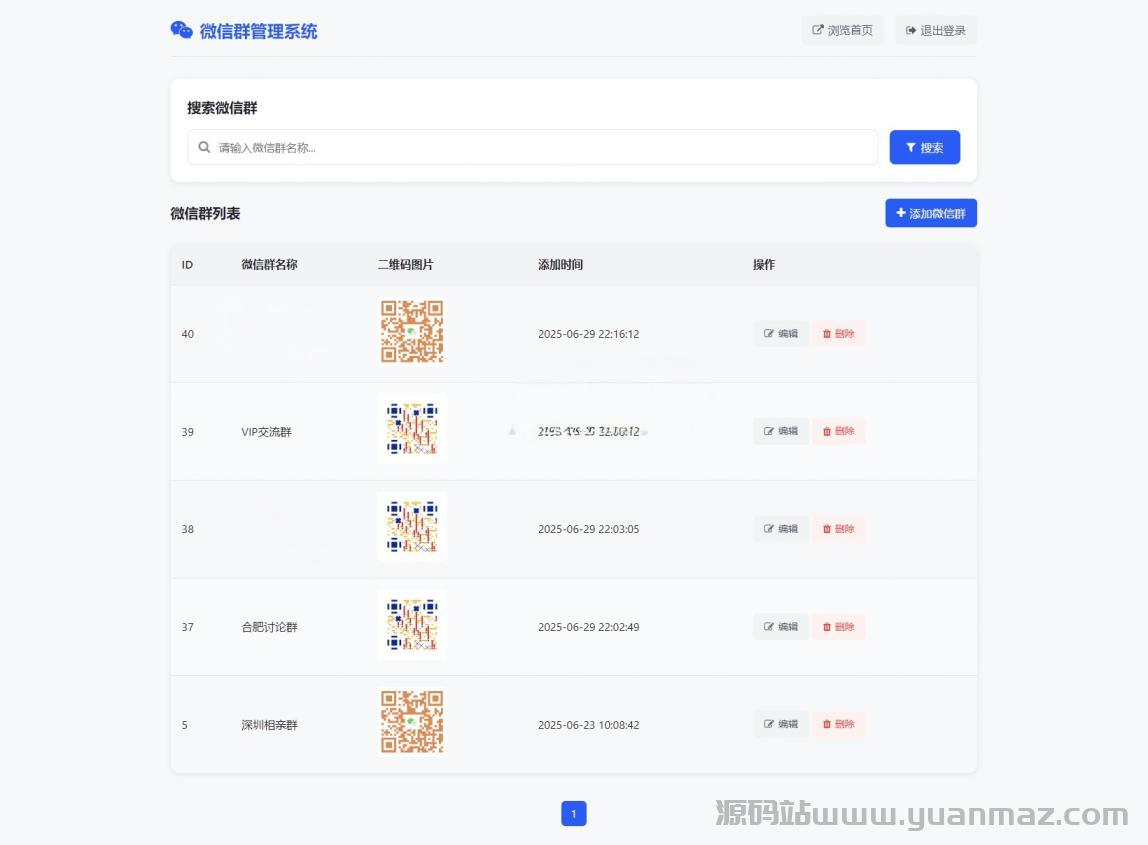
Task: Click the 二维码图片 column header
Action: pos(406,264)
